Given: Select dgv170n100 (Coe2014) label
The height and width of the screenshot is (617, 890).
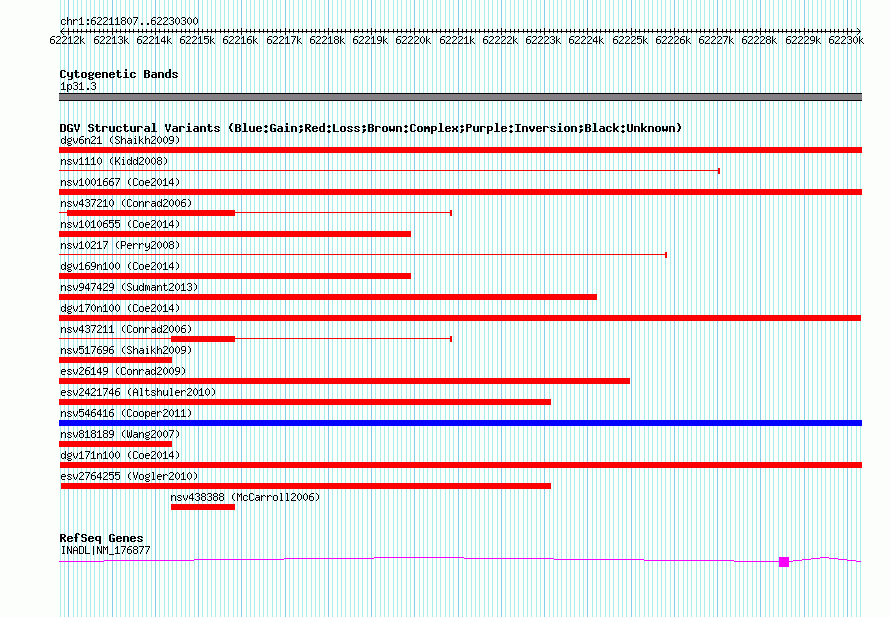Looking at the screenshot, I should 120,308.
